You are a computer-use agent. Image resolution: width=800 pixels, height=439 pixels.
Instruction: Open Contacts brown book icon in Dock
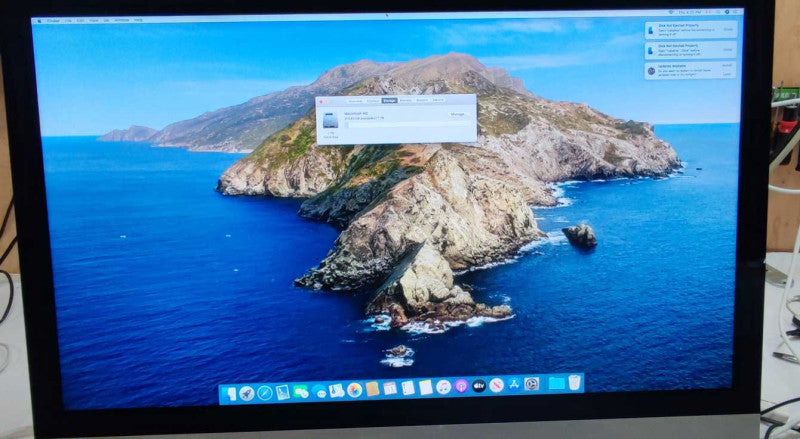coord(372,389)
